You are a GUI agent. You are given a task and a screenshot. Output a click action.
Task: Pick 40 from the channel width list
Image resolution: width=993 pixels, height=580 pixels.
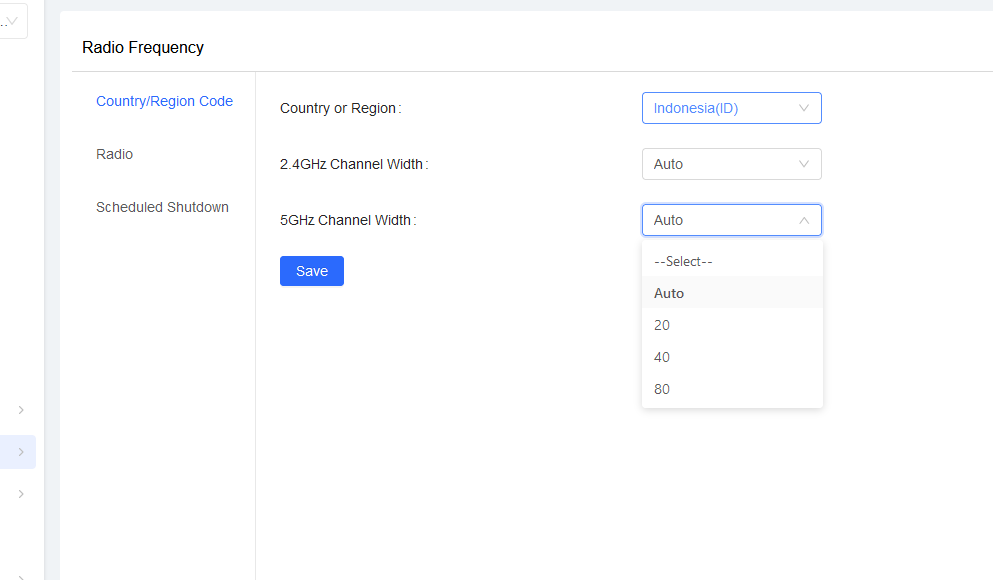tap(732, 356)
